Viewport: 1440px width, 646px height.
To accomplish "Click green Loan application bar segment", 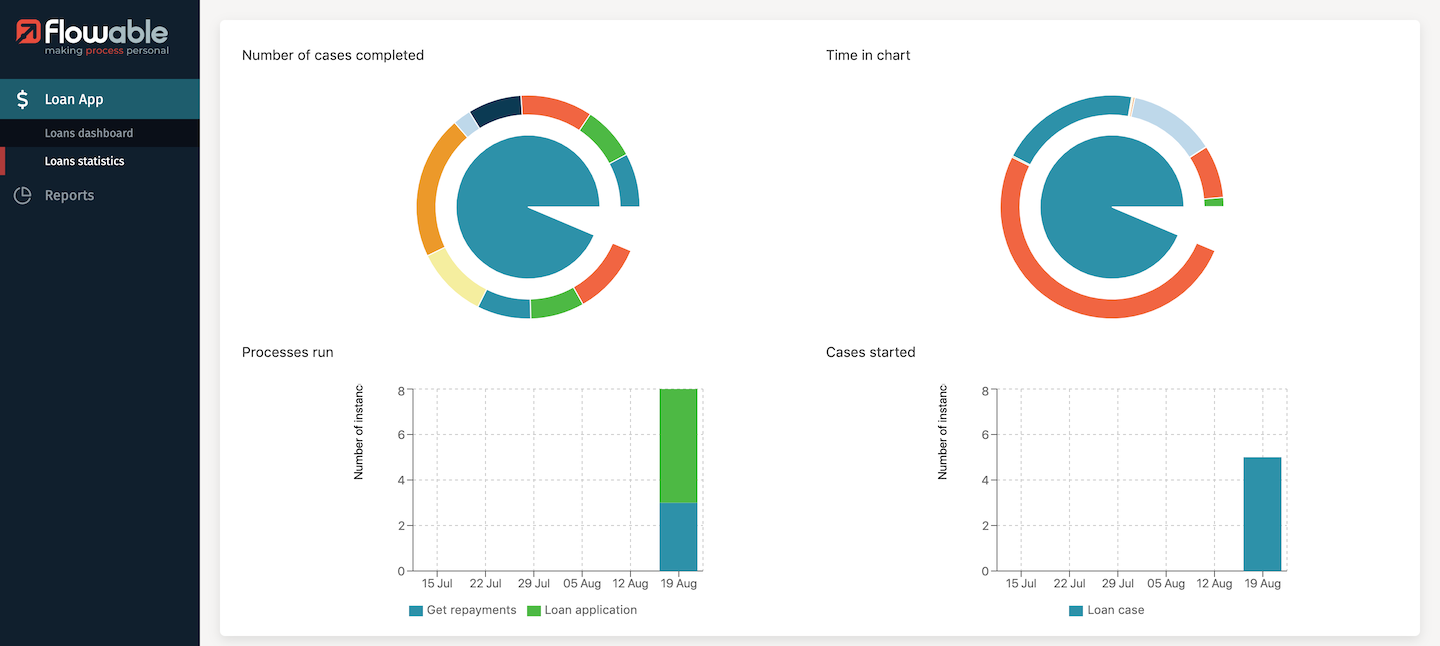I will (x=678, y=445).
